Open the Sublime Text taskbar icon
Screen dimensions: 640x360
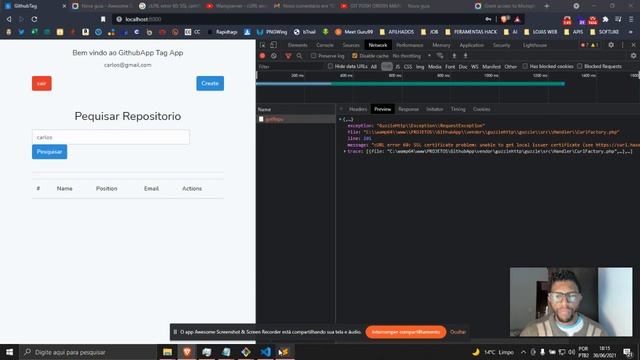pyautogui.click(x=284, y=352)
